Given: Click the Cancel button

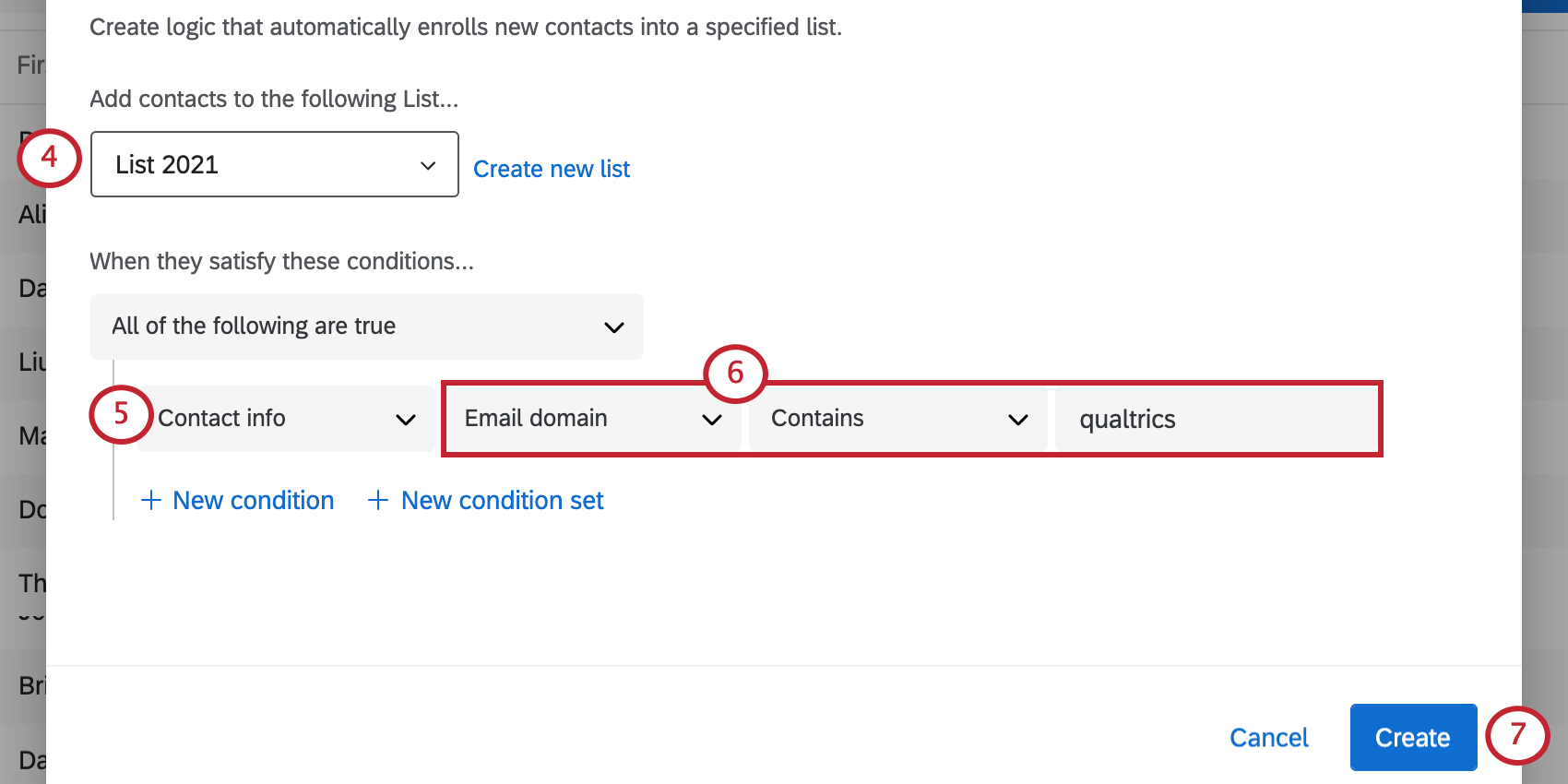Looking at the screenshot, I should pos(1269,737).
